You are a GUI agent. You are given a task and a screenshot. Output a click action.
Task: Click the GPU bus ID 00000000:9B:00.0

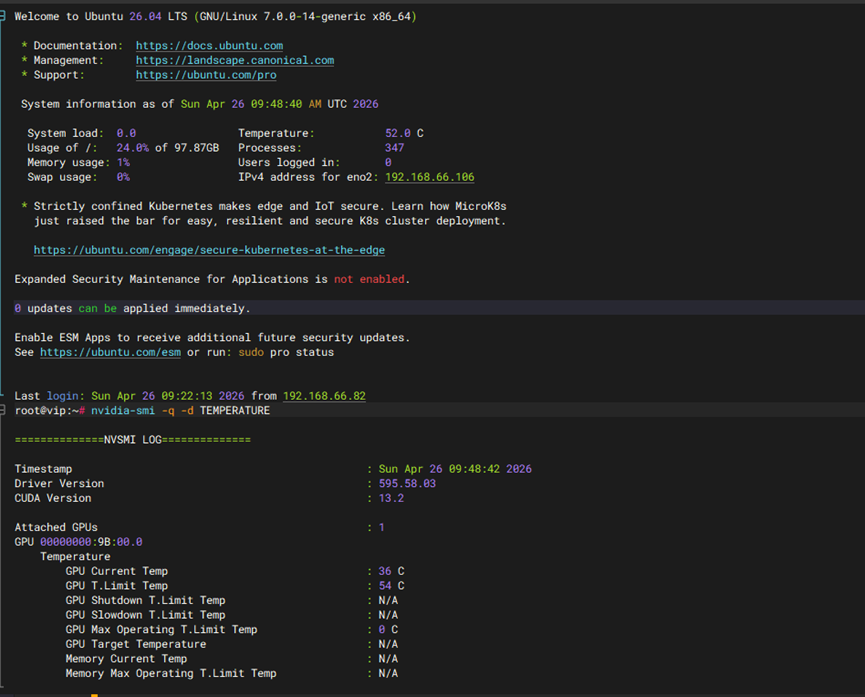point(91,542)
